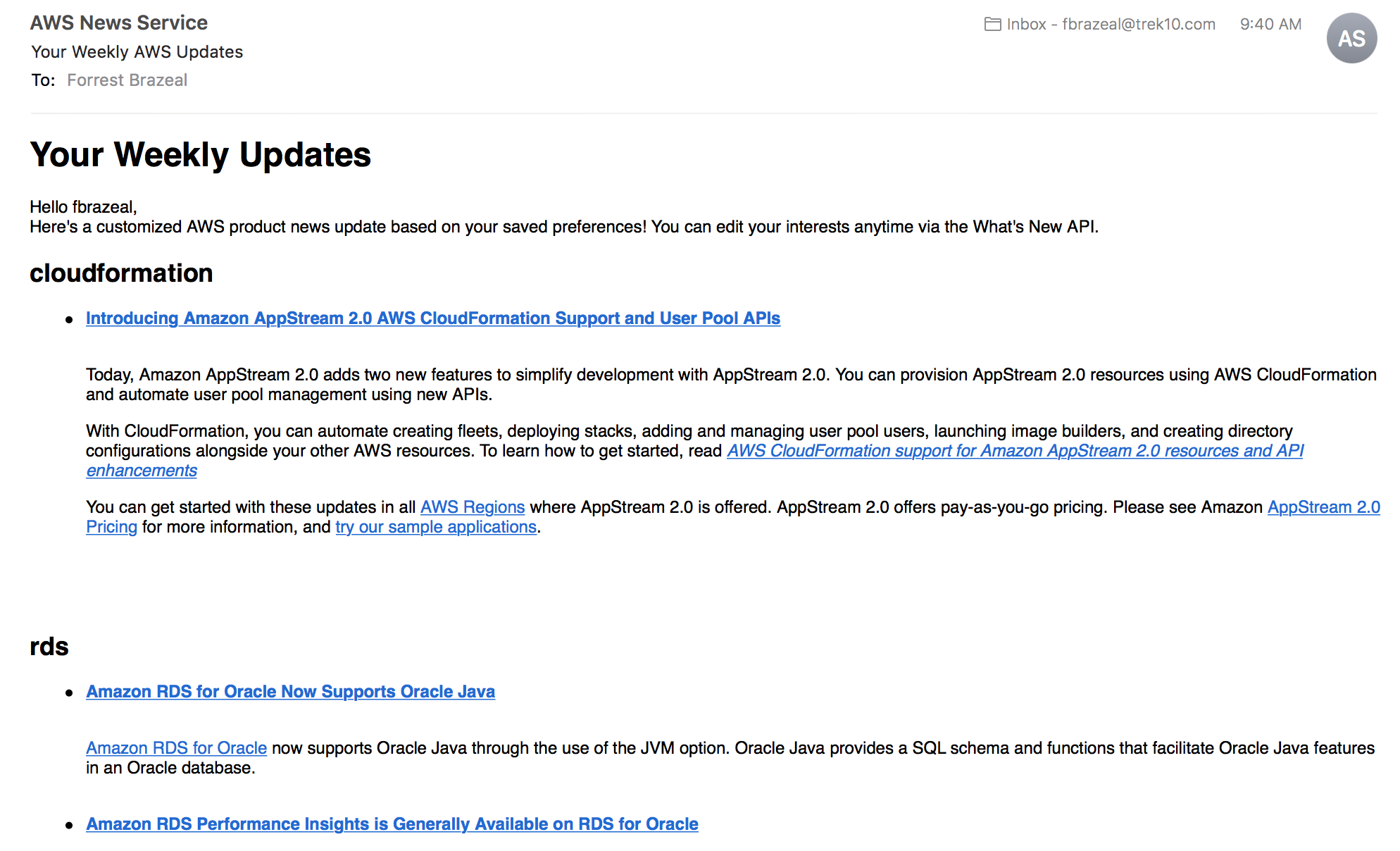Click the AS sender avatar circle
Screen dimensions: 1400x851
(x=1351, y=39)
